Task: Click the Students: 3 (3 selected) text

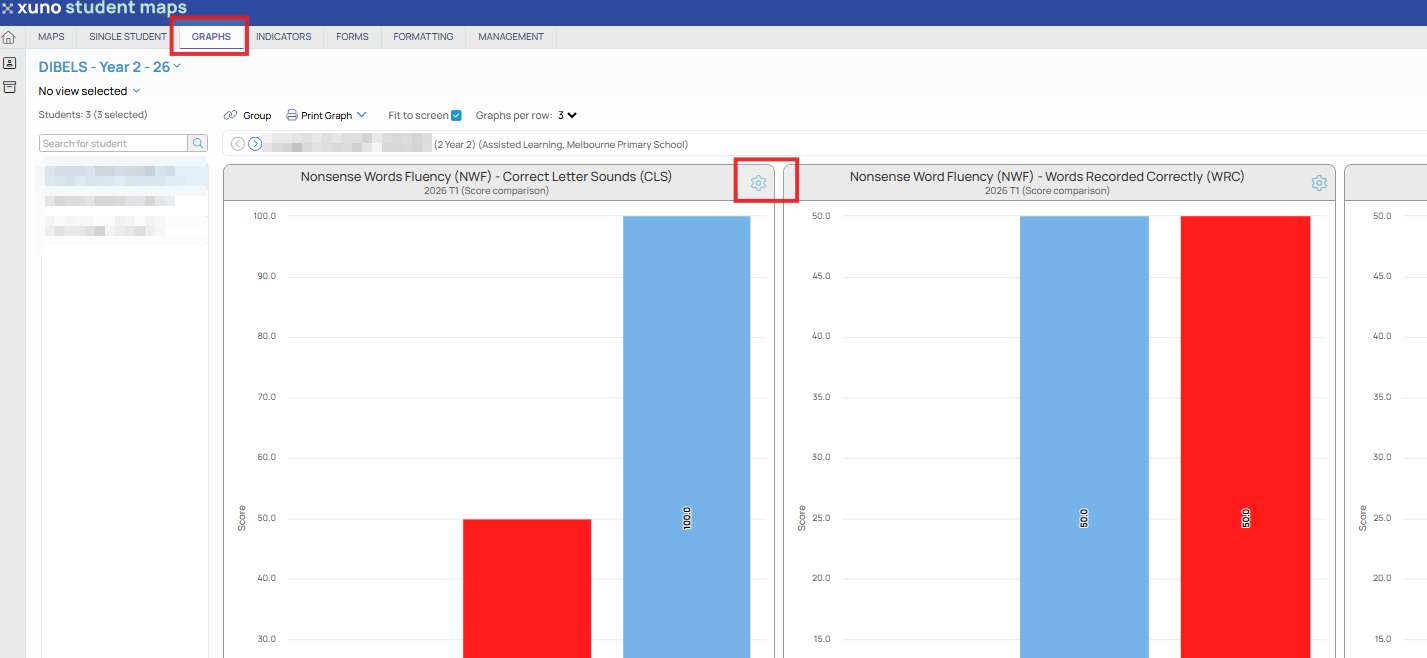Action: click(x=93, y=115)
